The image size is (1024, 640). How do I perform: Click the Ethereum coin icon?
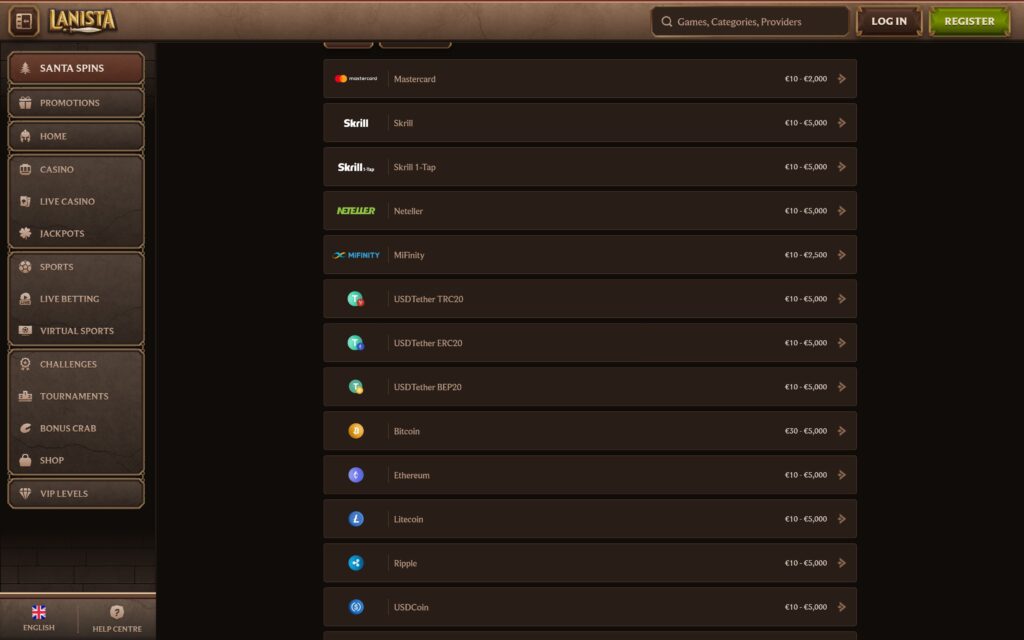[356, 475]
